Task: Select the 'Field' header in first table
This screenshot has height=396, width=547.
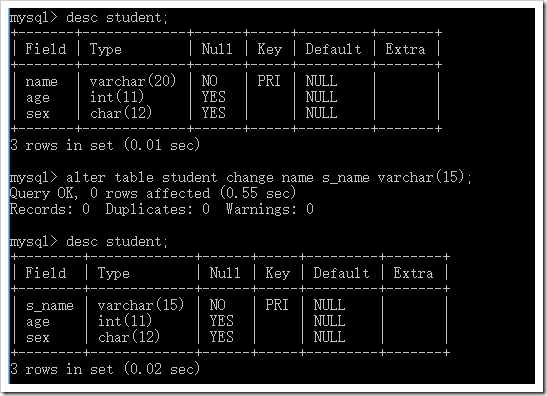Action: coord(46,48)
